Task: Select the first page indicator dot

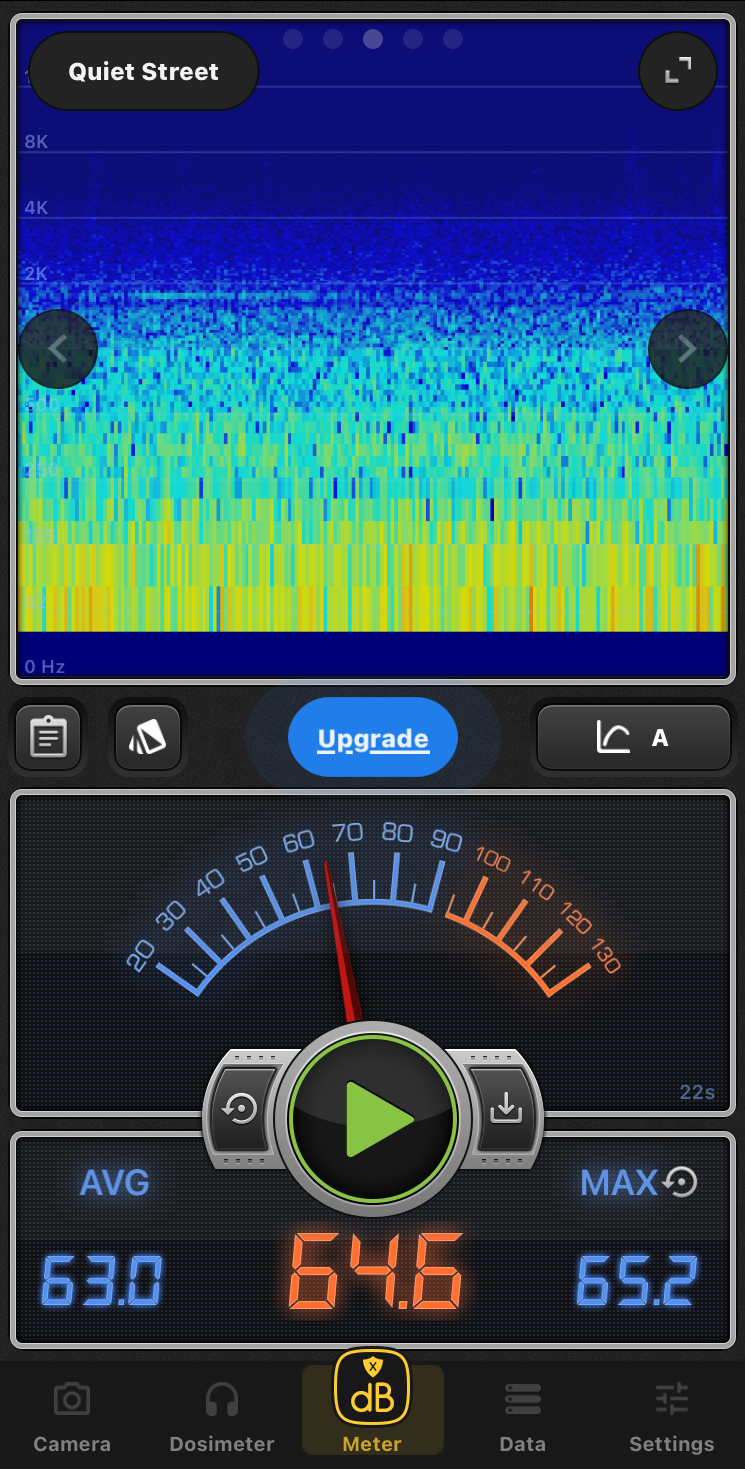Action: [293, 39]
